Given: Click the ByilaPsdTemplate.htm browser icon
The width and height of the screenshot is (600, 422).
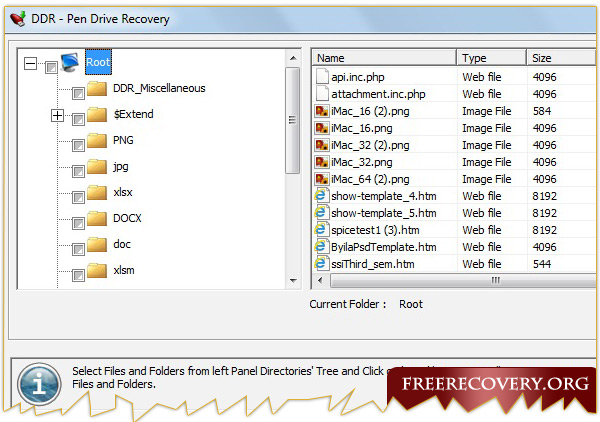Looking at the screenshot, I should point(321,247).
